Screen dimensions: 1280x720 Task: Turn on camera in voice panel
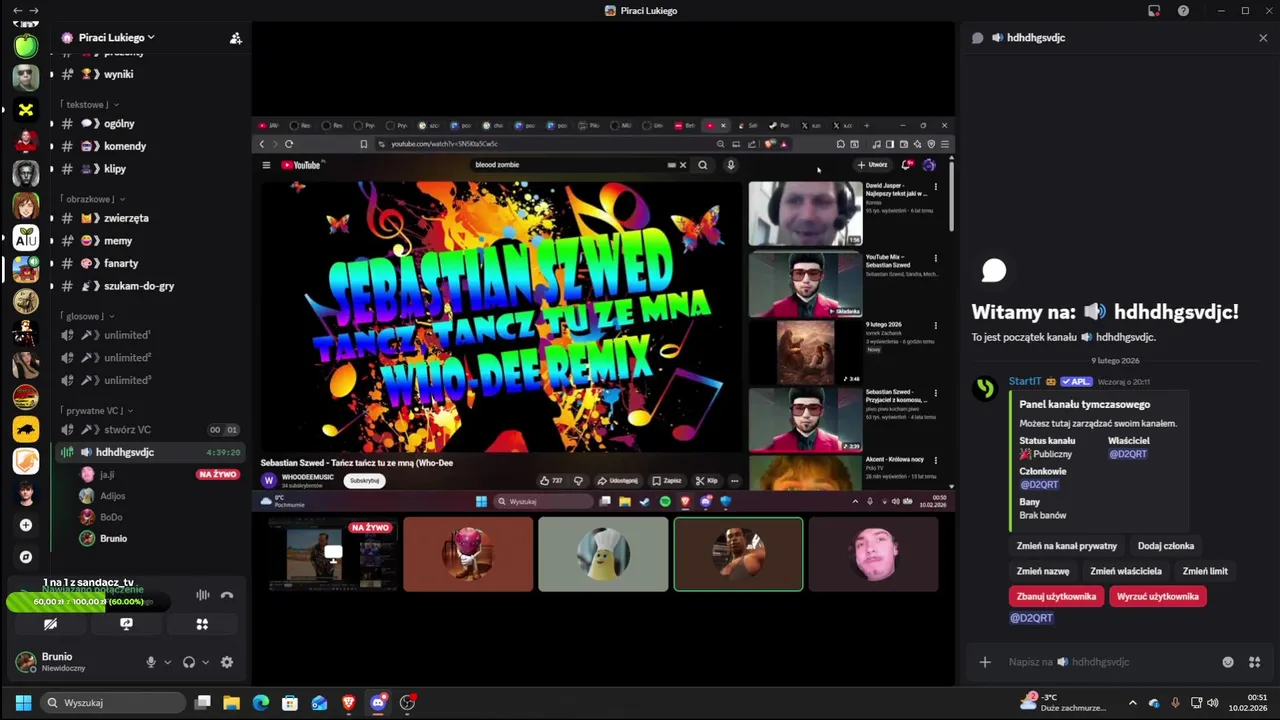[50, 624]
